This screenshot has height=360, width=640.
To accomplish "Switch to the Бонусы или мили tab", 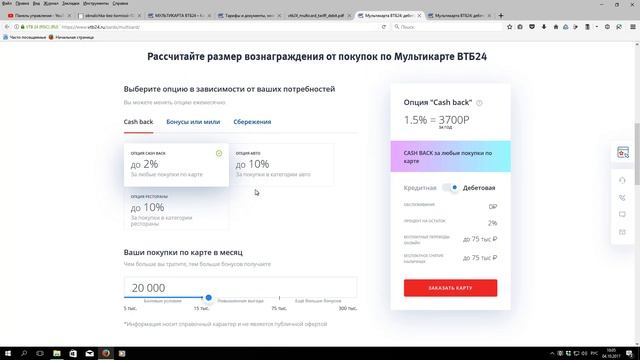I will coord(193,122).
